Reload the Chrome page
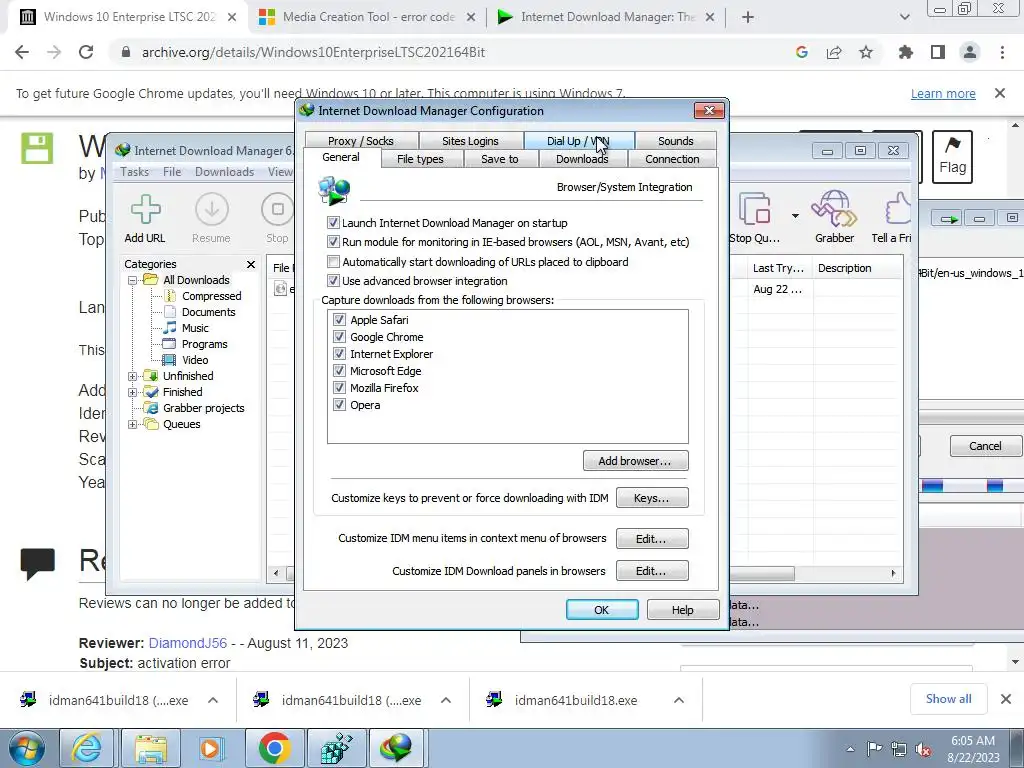Screen dimensions: 1024x768 [86, 52]
